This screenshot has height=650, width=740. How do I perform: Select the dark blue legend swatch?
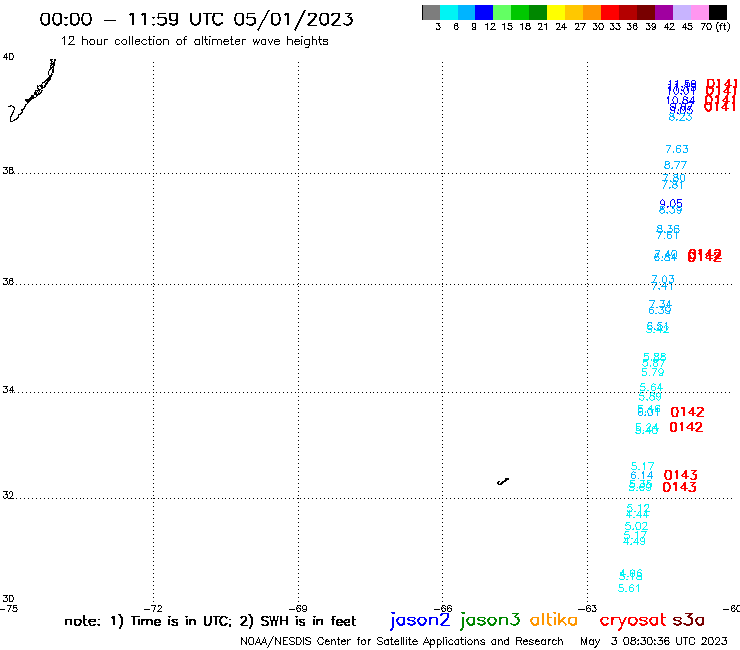484,12
